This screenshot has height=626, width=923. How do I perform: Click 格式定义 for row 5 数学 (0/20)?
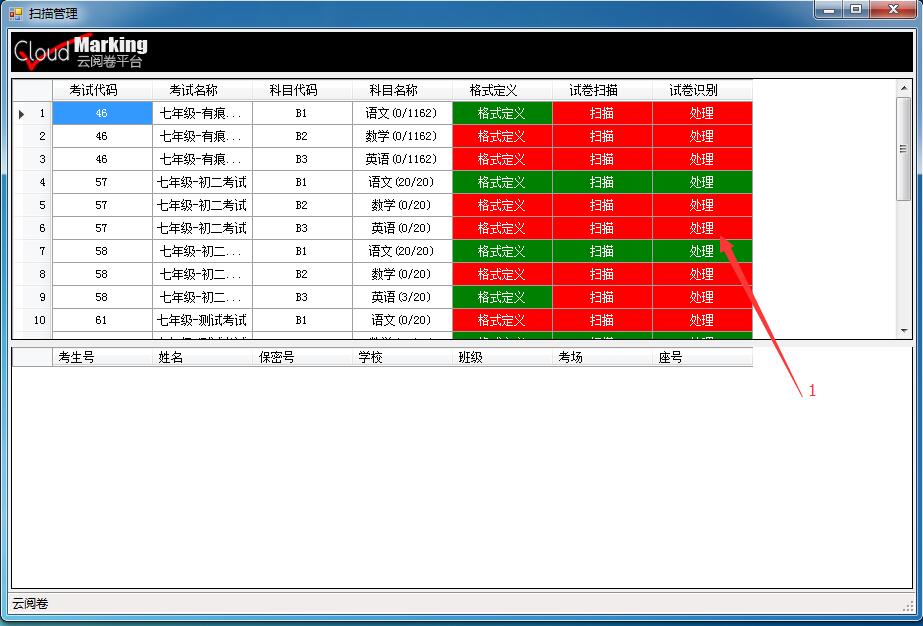pos(503,205)
